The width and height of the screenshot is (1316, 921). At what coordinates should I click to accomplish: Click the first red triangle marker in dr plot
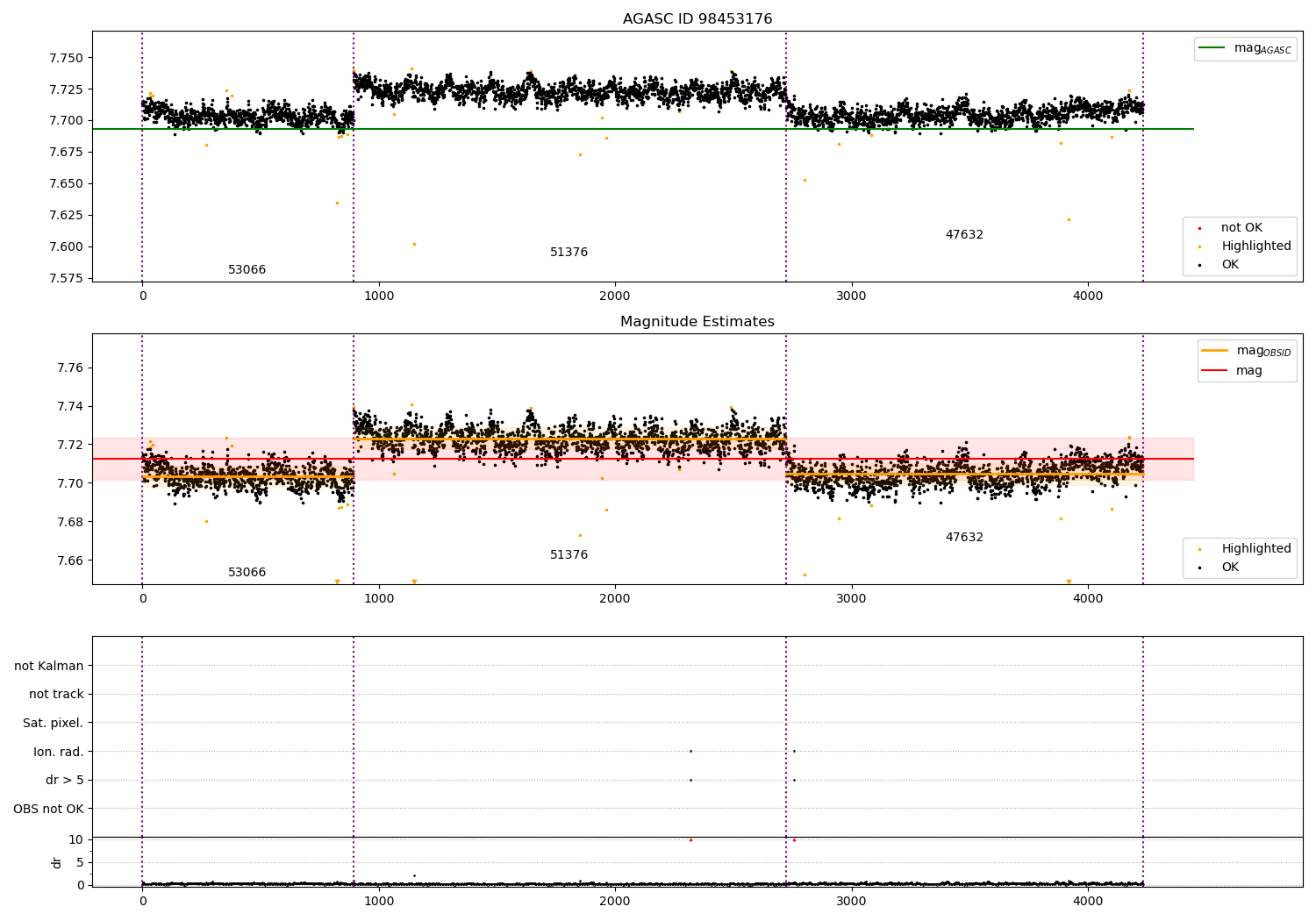tap(690, 840)
